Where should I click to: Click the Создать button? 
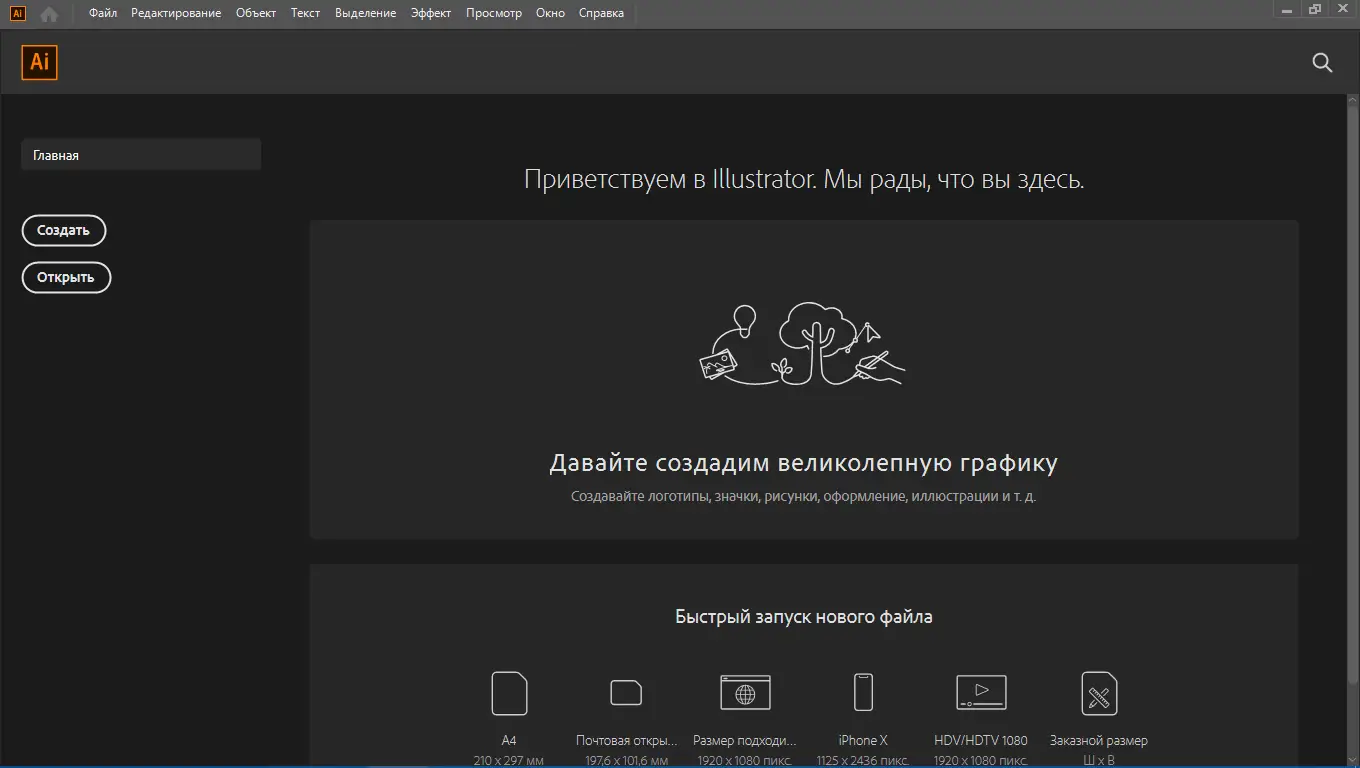click(x=63, y=230)
